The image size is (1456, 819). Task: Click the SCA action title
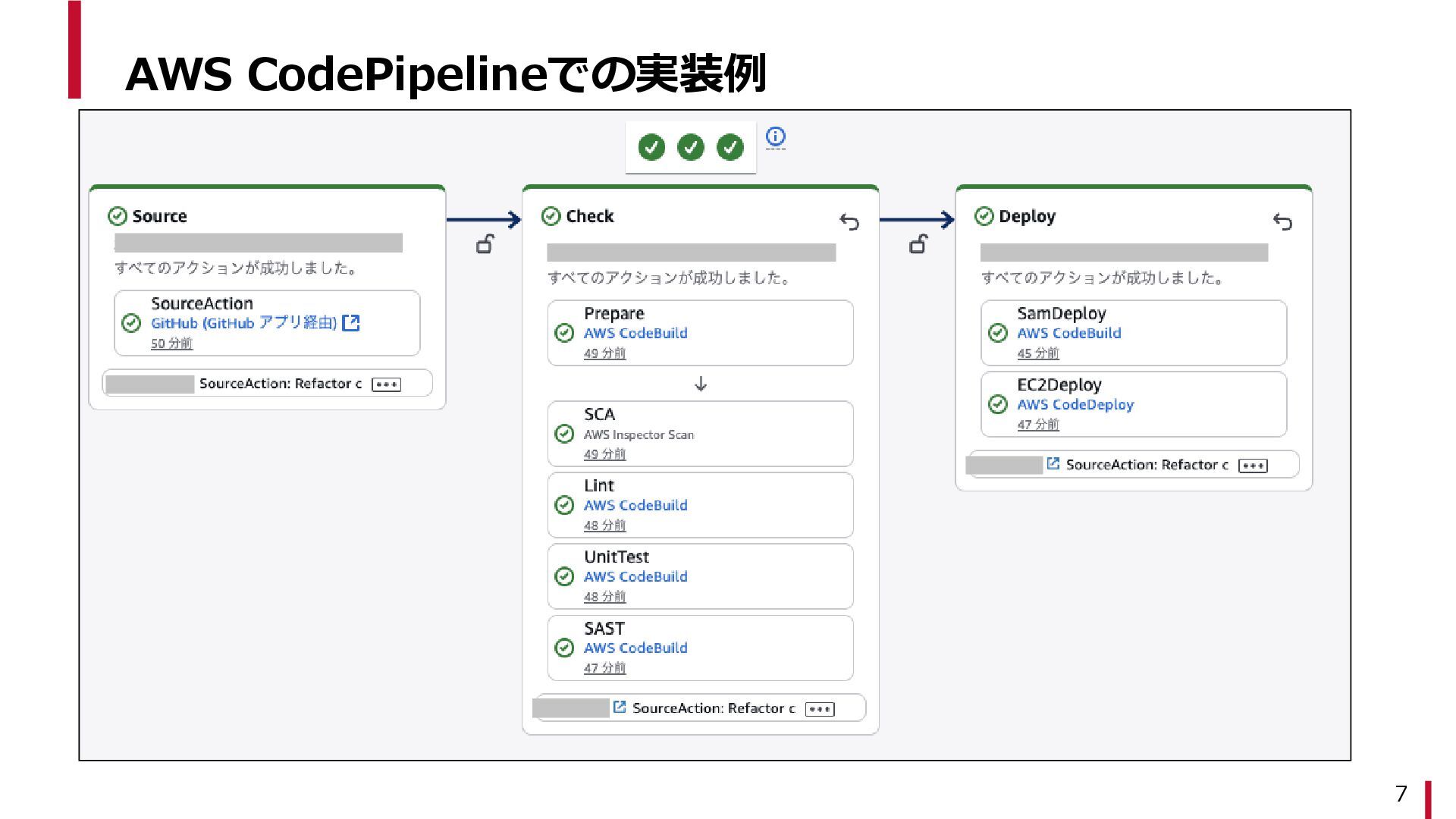599,414
